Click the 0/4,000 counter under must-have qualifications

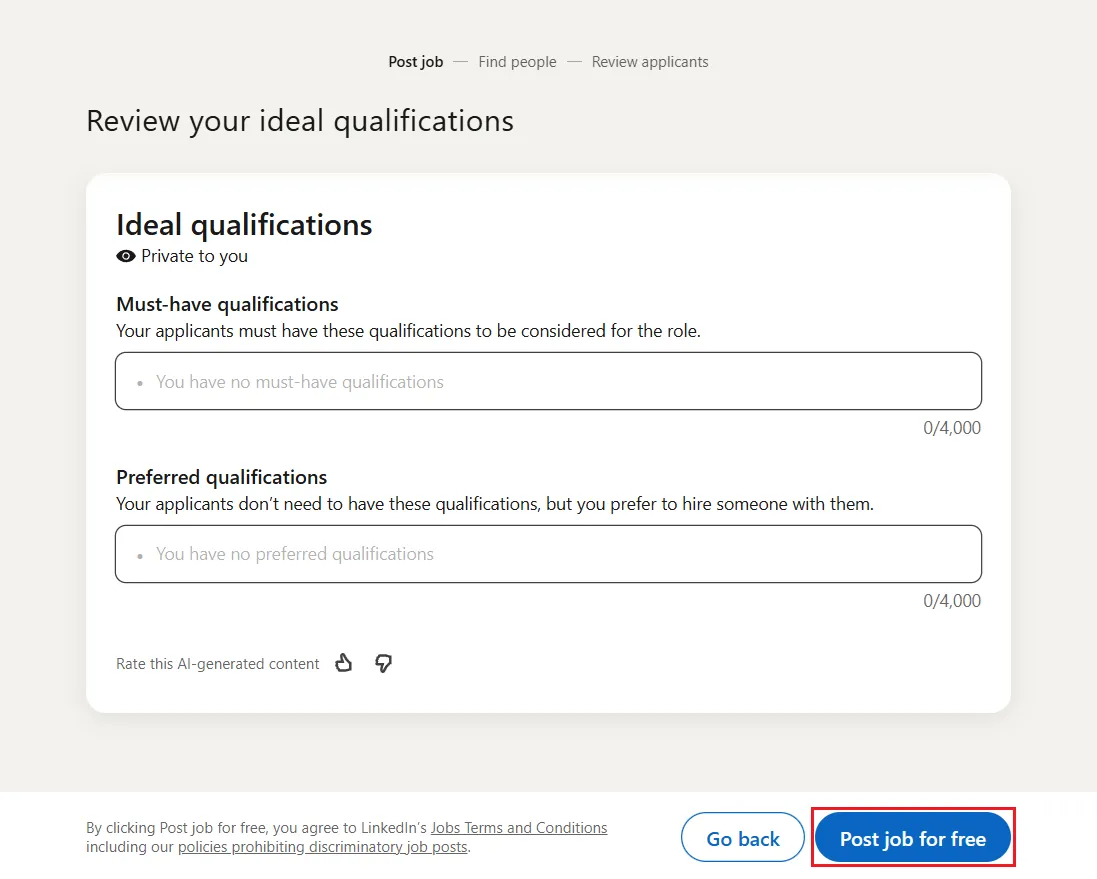click(951, 427)
